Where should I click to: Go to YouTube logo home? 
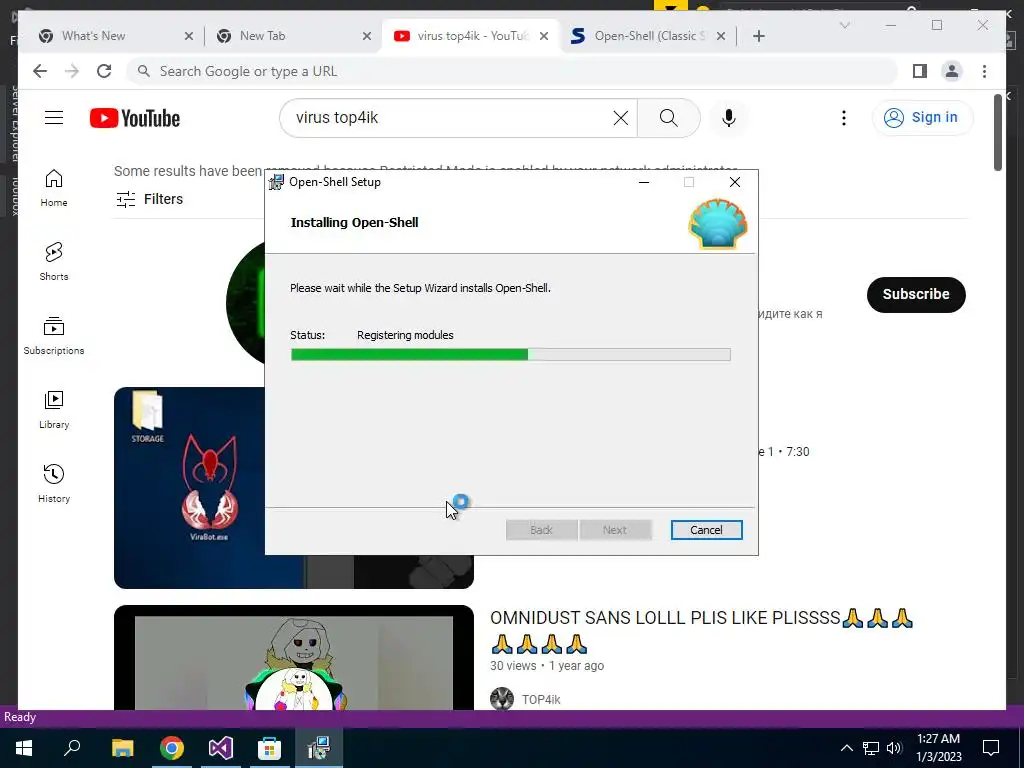(135, 118)
